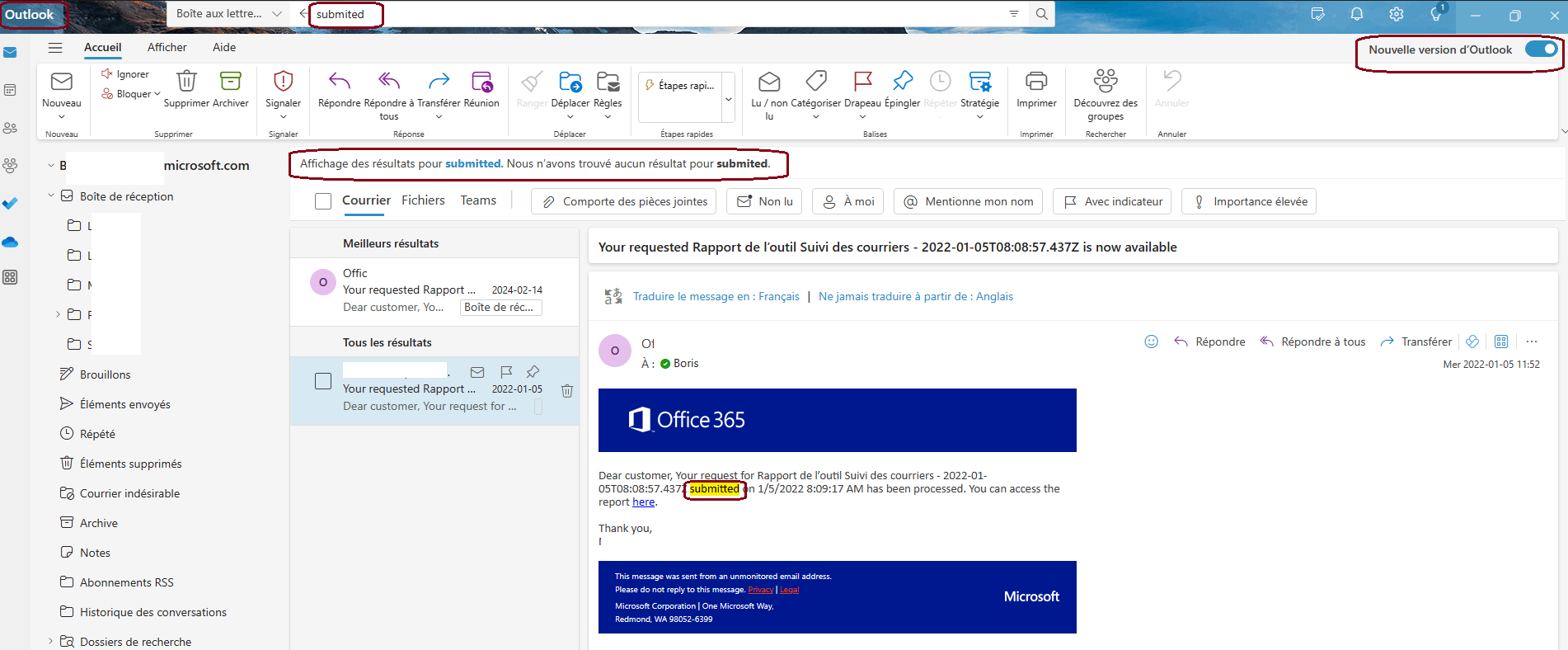Filter by Comporte des pièces jointes
The width and height of the screenshot is (1568, 650).
coord(624,201)
